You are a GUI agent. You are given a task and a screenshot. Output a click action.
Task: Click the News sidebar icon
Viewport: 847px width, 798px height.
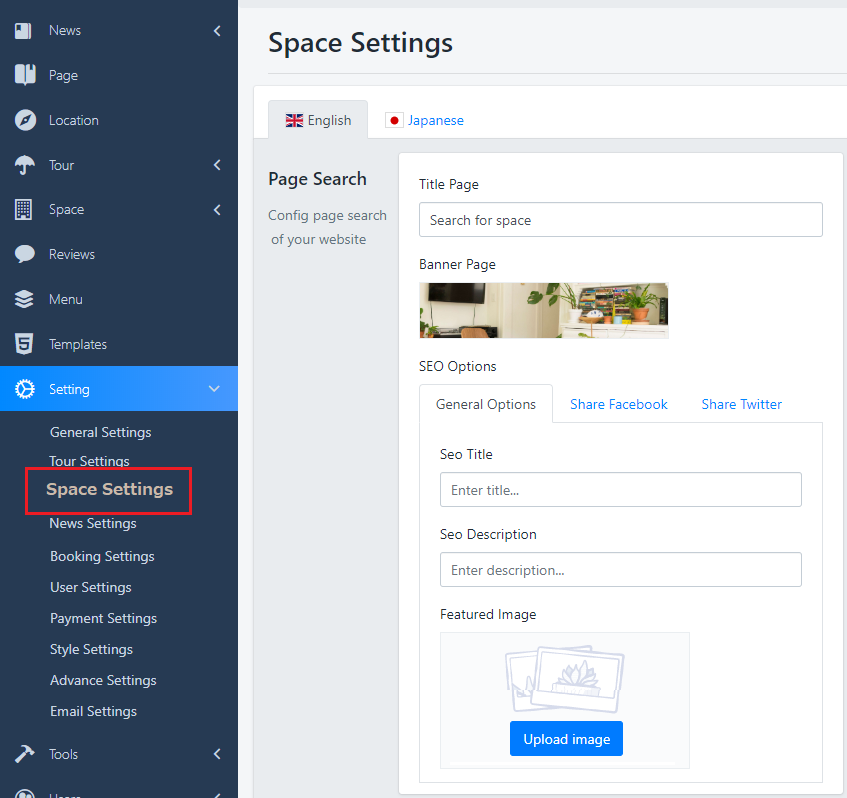coord(24,31)
